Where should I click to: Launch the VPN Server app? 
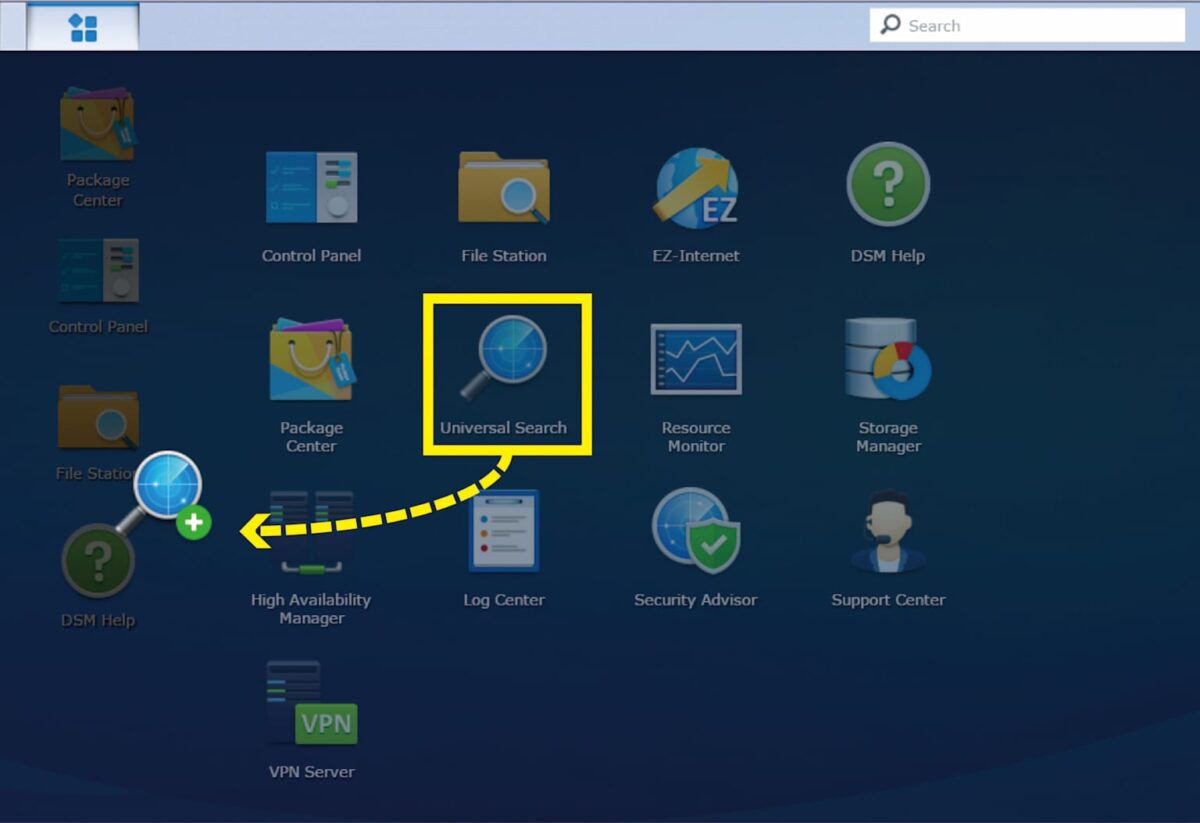311,720
